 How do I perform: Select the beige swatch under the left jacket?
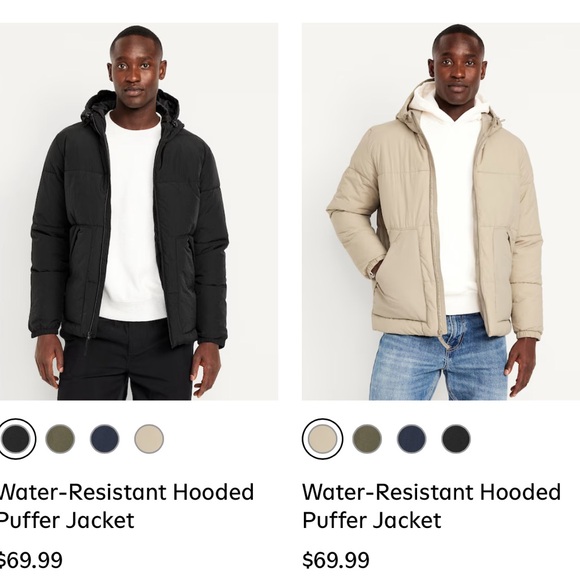click(x=149, y=439)
